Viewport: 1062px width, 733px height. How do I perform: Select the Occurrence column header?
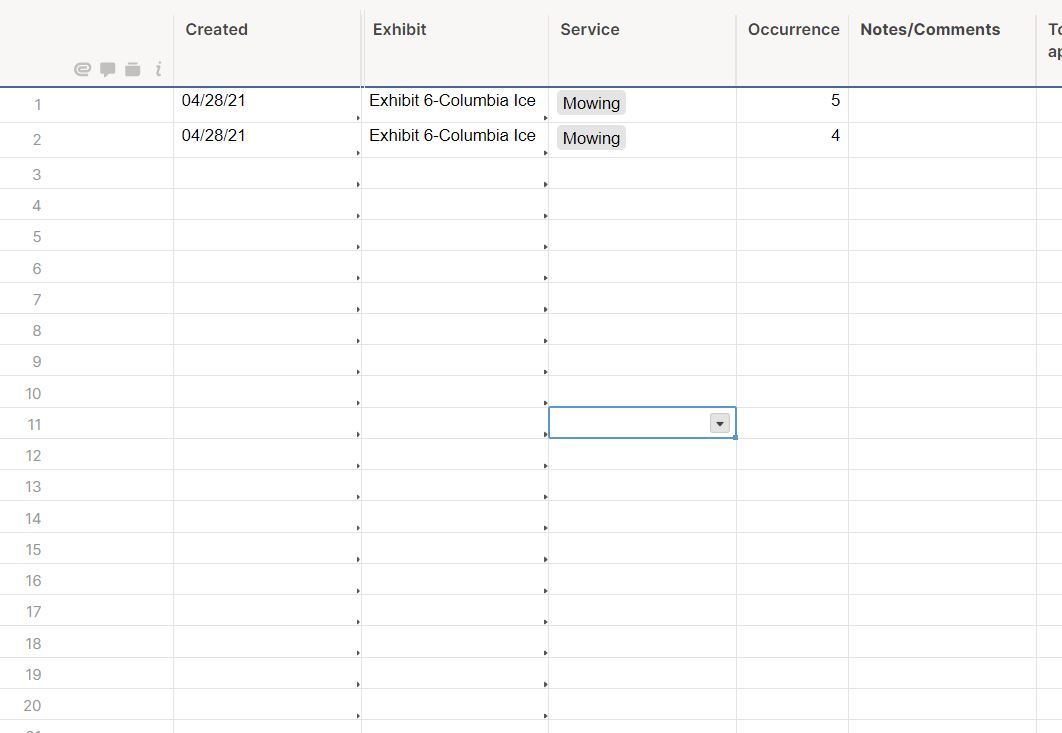[x=793, y=30]
